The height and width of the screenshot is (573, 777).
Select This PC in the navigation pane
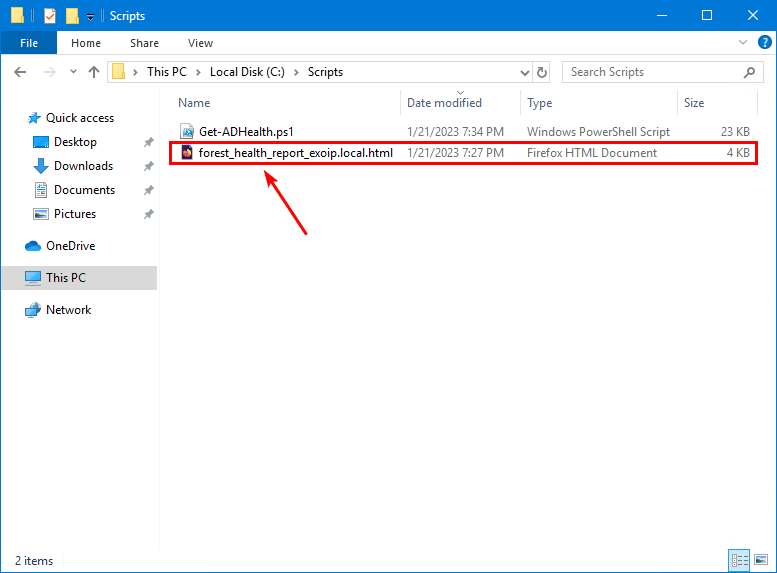point(79,278)
